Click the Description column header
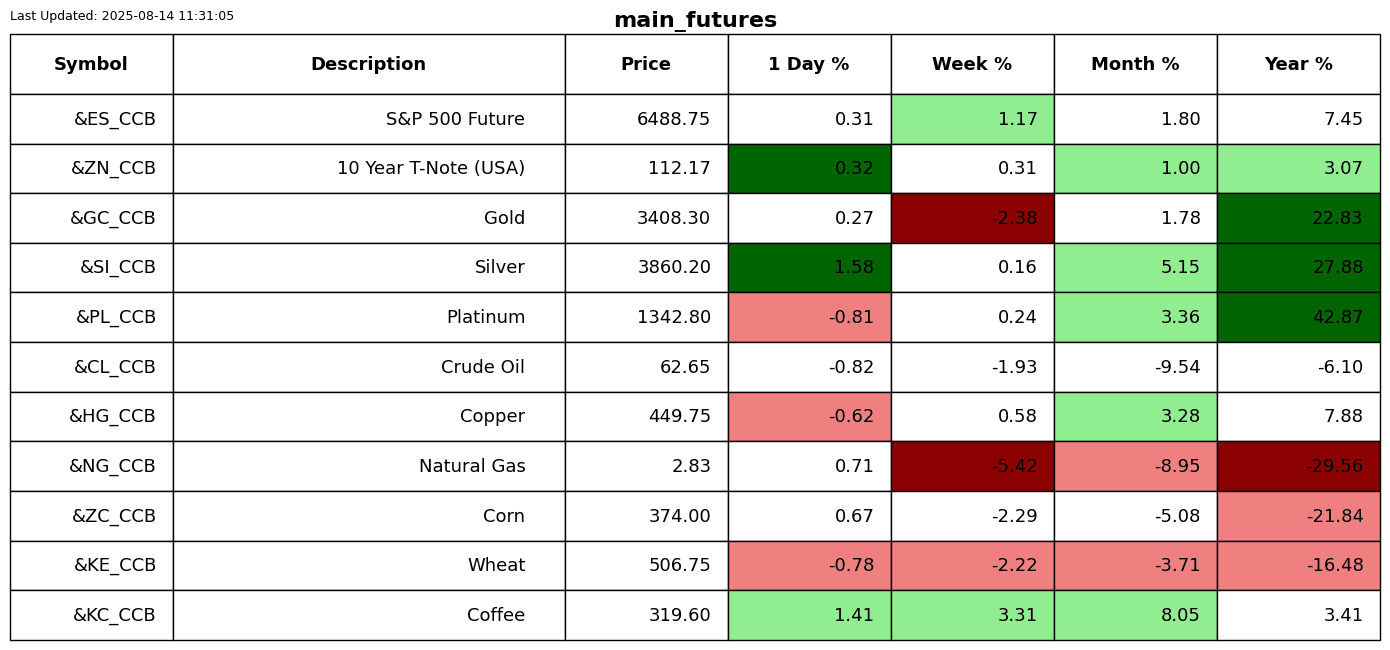Image resolution: width=1390 pixels, height=650 pixels. pyautogui.click(x=368, y=64)
